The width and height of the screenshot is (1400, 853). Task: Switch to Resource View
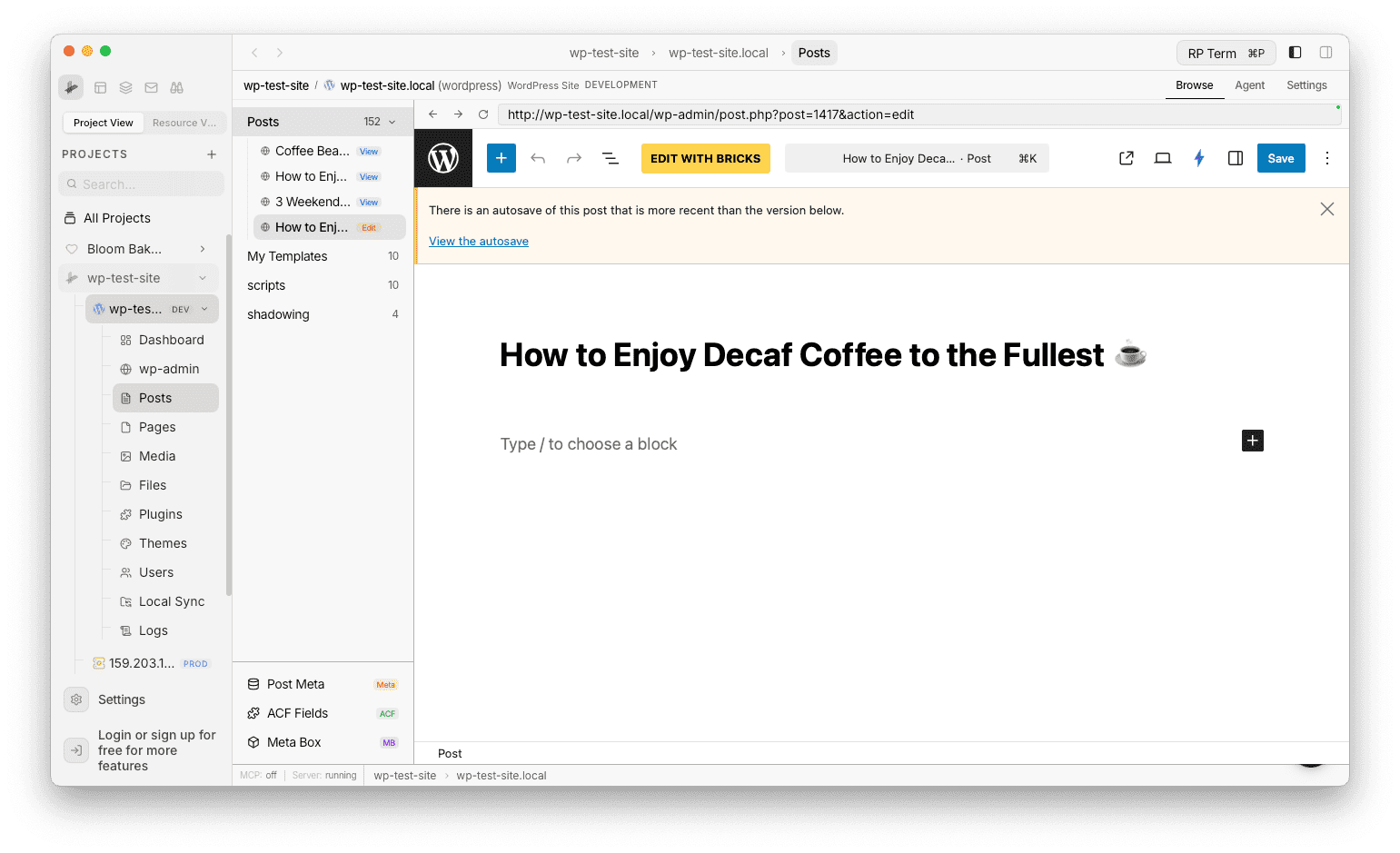184,122
